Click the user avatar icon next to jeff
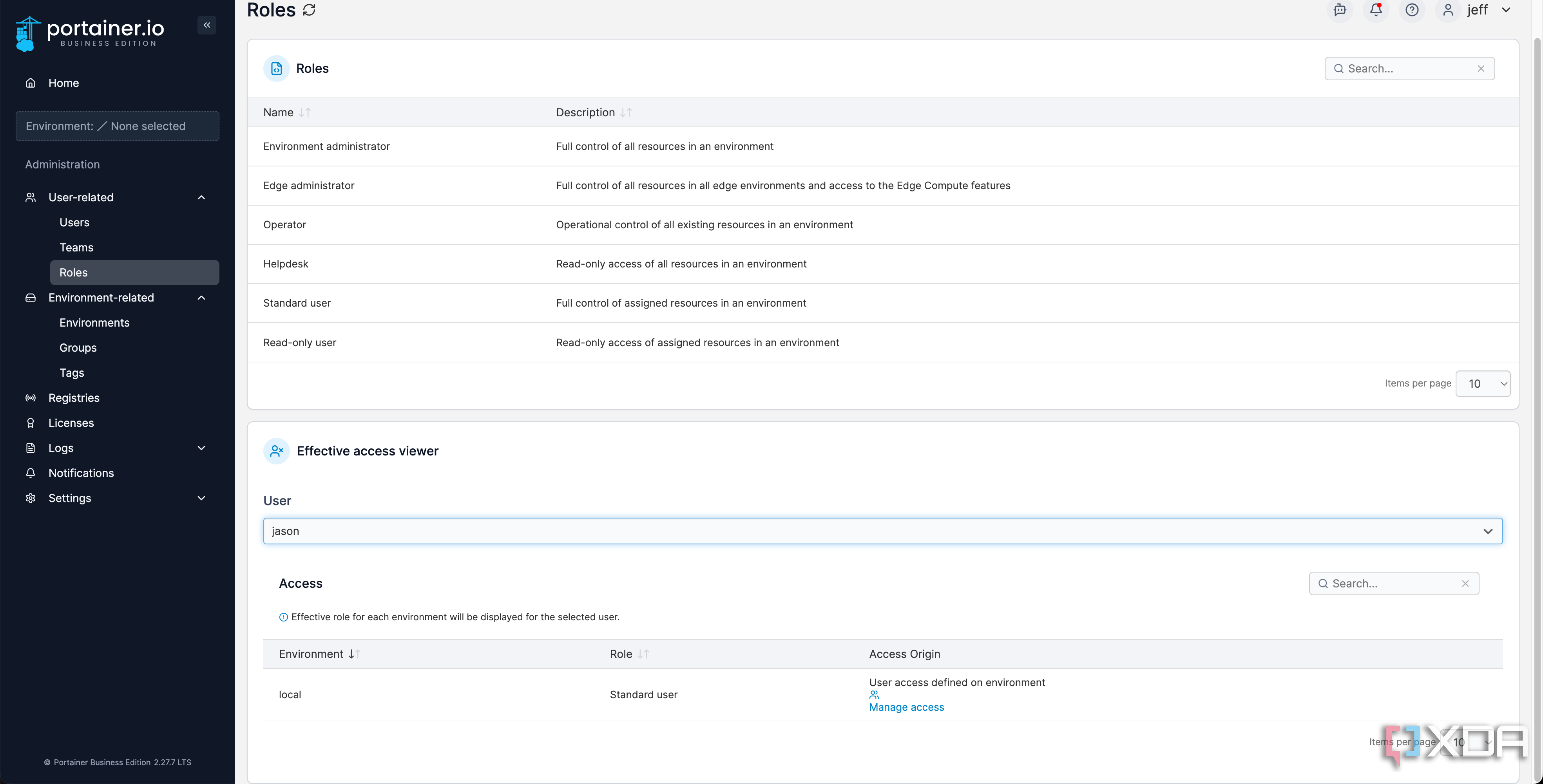Image resolution: width=1543 pixels, height=784 pixels. [x=1448, y=10]
